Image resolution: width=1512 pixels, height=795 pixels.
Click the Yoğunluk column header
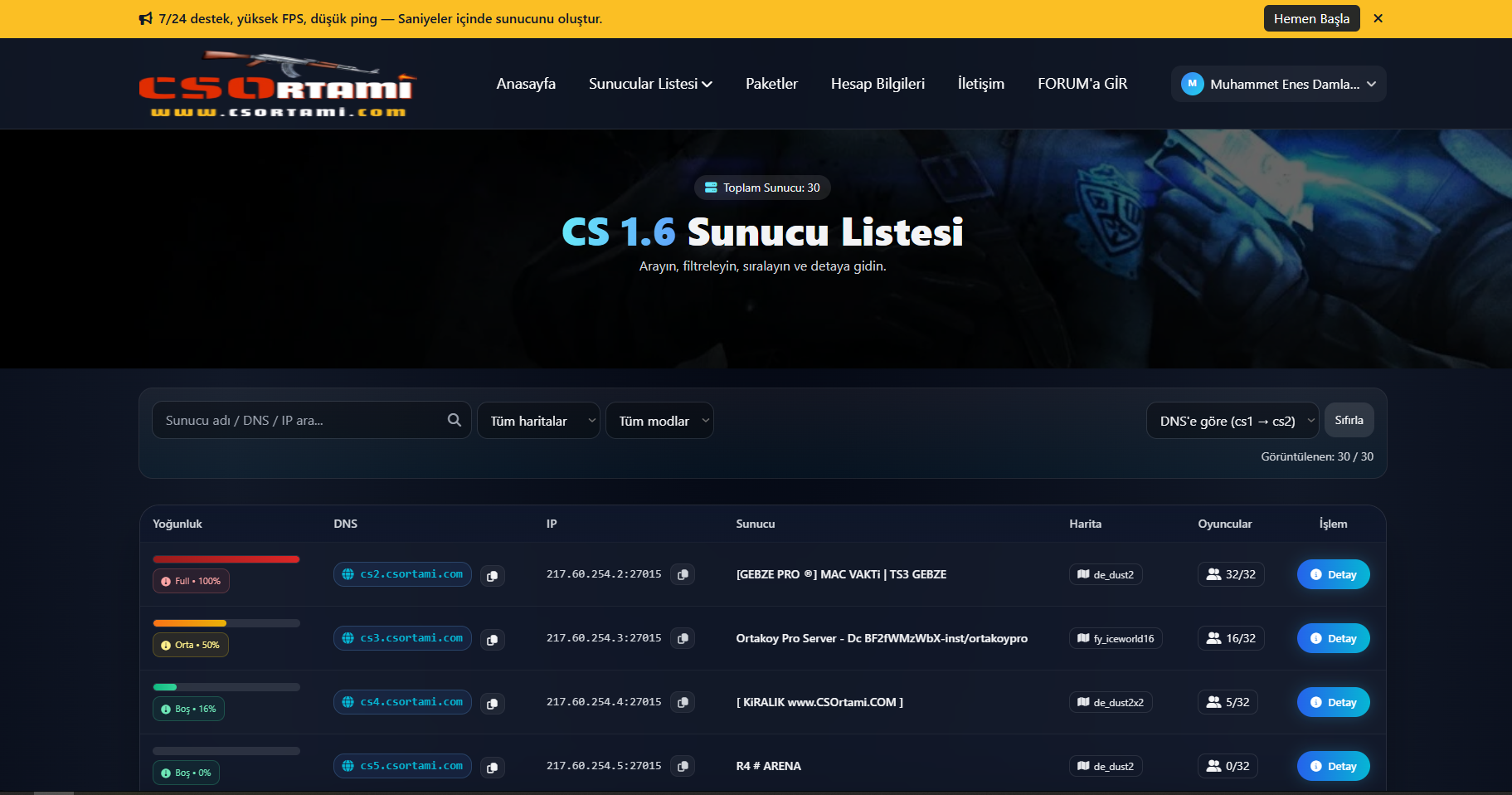coord(177,524)
